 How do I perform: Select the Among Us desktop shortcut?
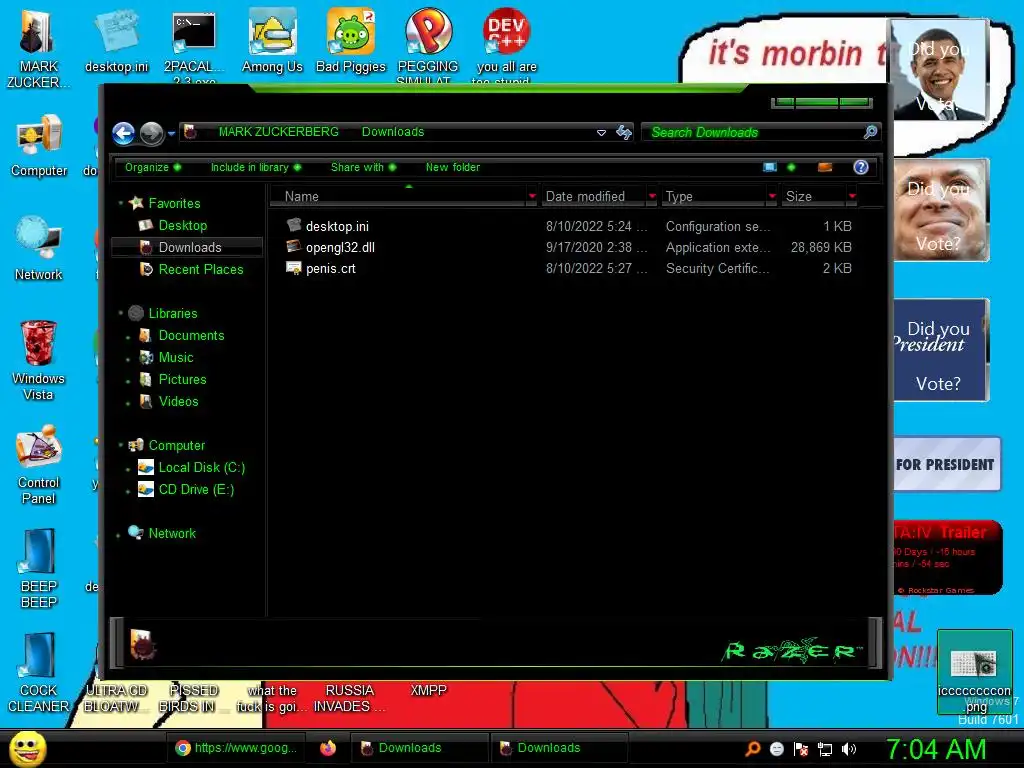tap(272, 42)
